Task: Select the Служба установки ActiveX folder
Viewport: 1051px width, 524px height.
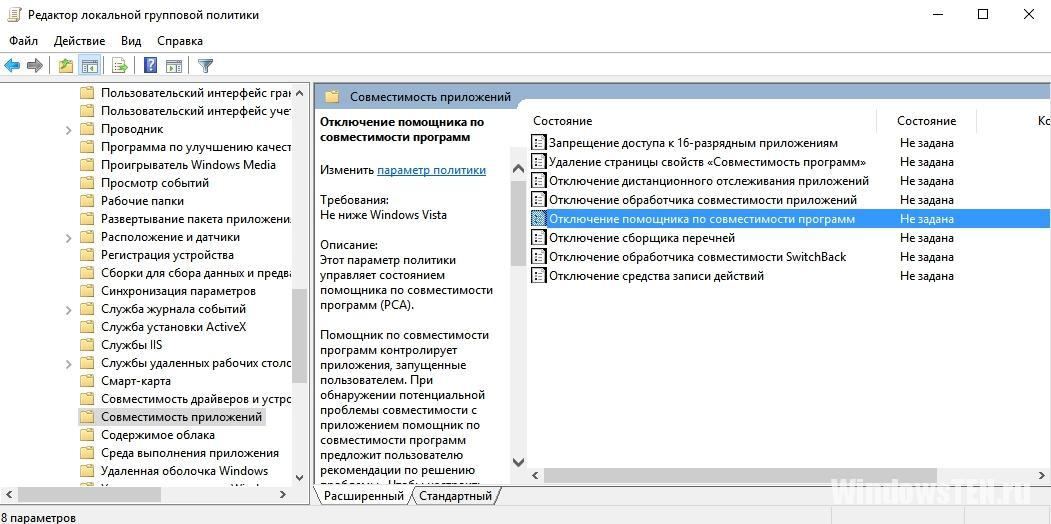Action: click(174, 327)
